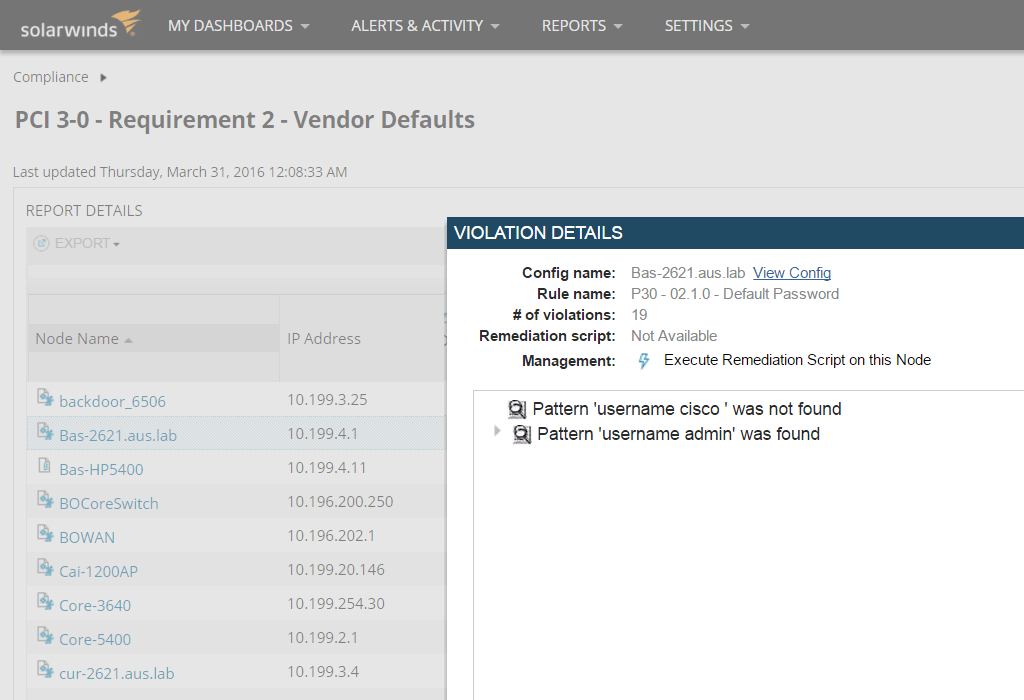Expand the Compliance breadcrumb arrow
The height and width of the screenshot is (700, 1024).
[x=103, y=78]
